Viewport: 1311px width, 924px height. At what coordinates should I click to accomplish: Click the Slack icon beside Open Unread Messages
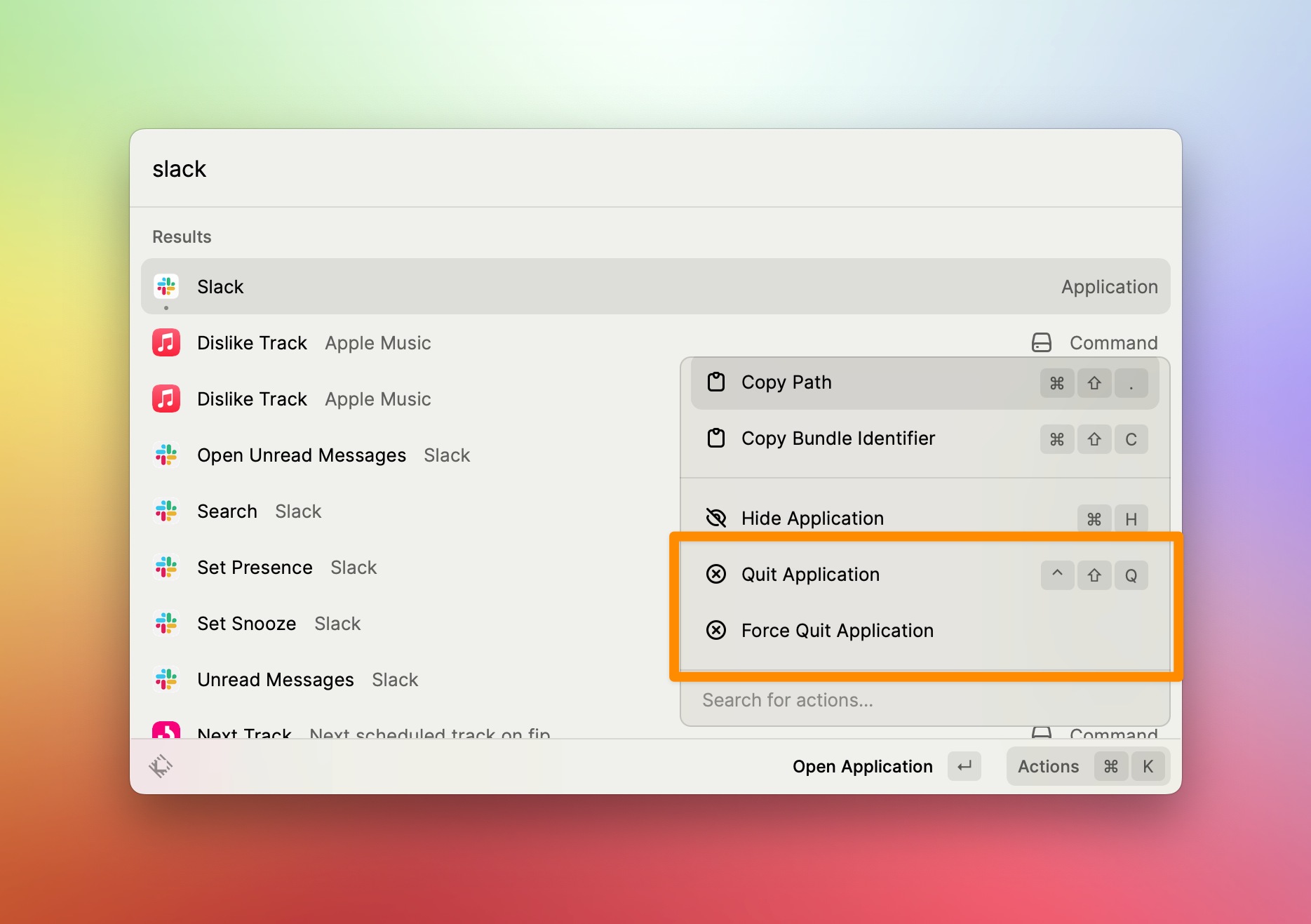point(166,455)
